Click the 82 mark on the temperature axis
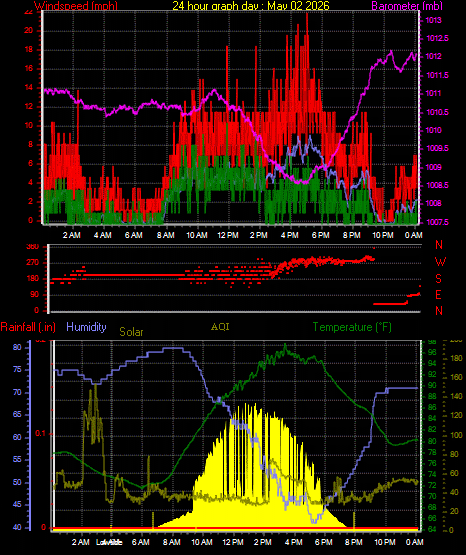The height and width of the screenshot is (555, 466). pos(432,430)
